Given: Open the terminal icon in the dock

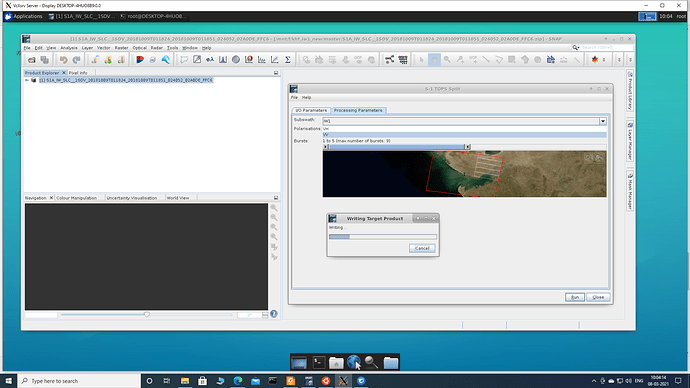Looking at the screenshot, I should (319, 362).
